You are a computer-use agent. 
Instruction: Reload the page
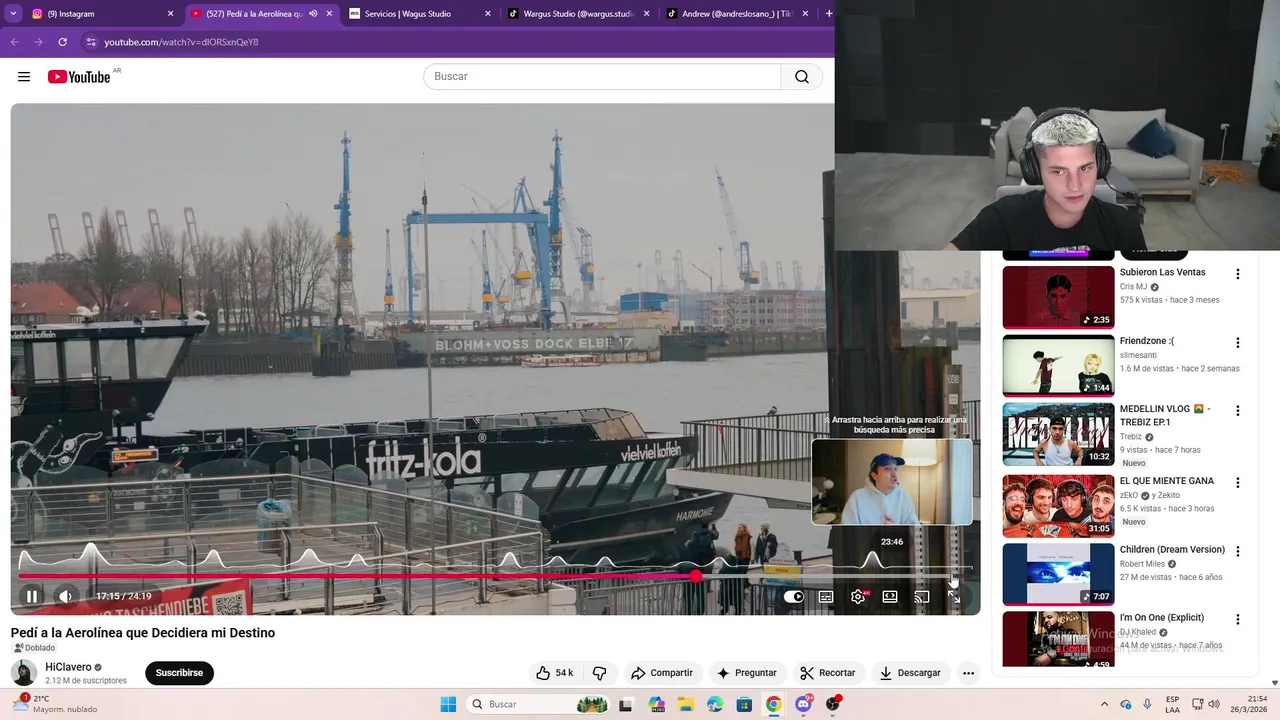coord(62,42)
